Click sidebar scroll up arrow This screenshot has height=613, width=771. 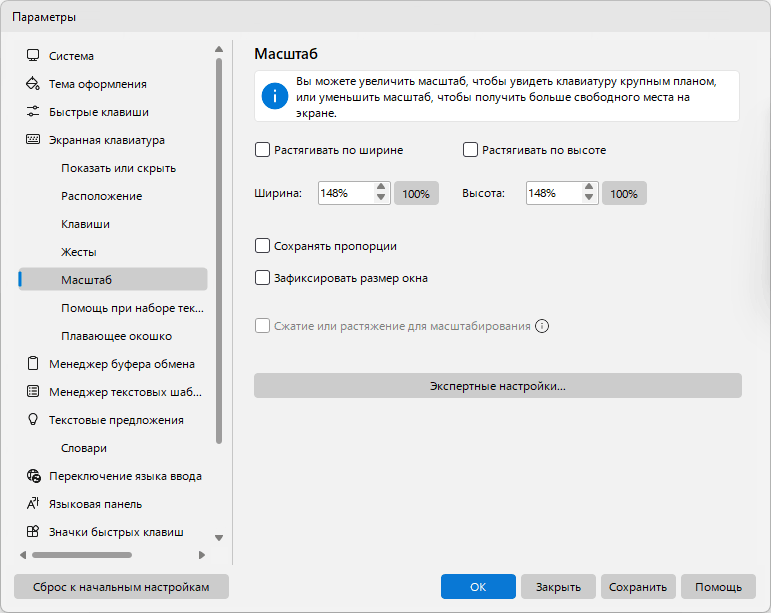(219, 49)
